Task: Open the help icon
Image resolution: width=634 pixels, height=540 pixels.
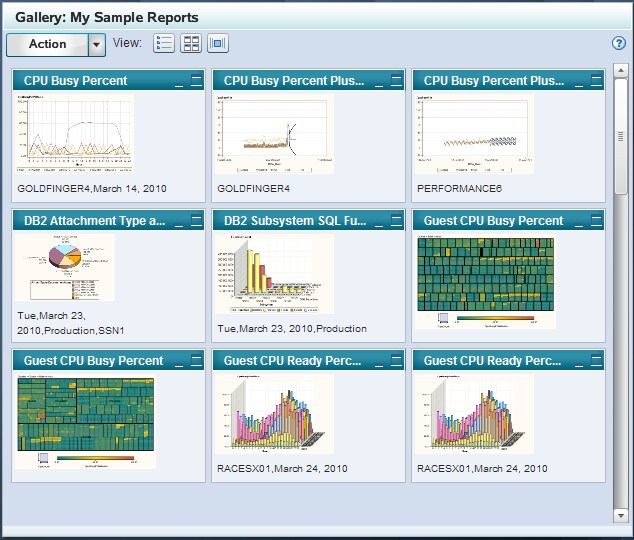Action: point(619,43)
